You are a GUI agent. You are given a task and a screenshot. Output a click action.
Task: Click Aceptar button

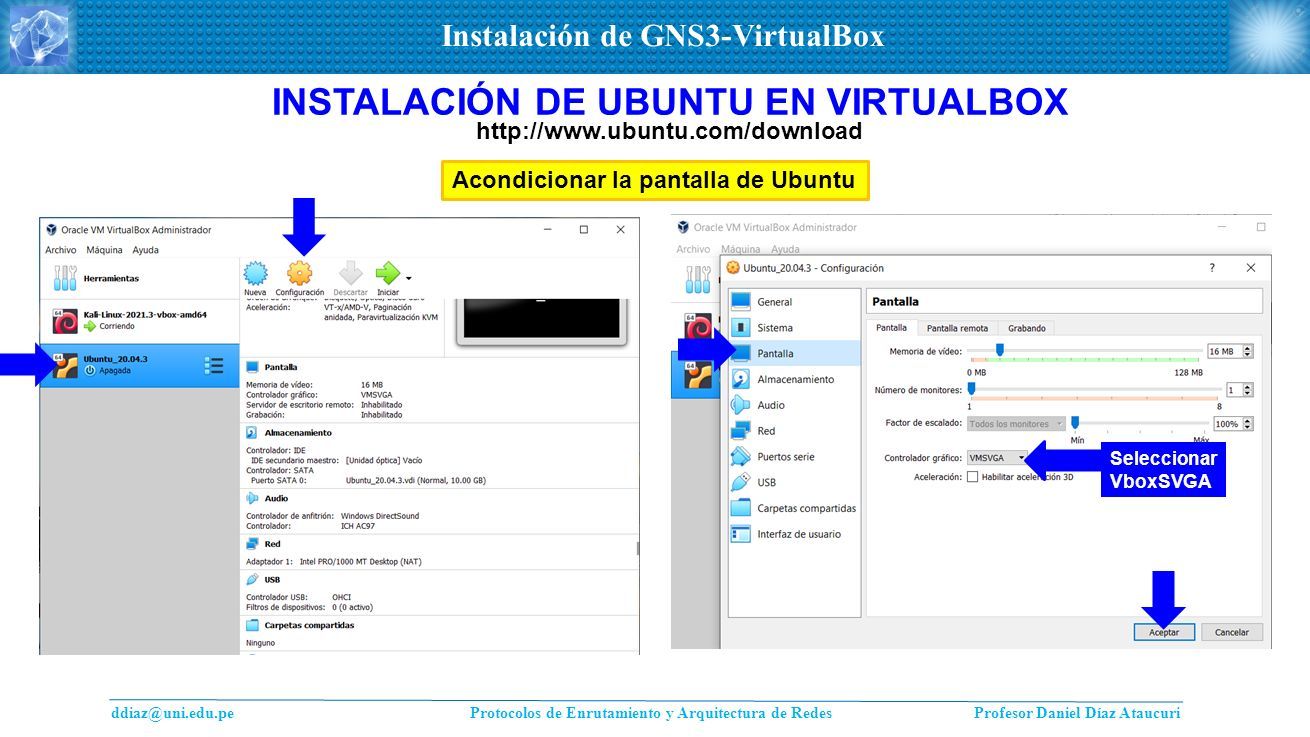[x=1164, y=632]
